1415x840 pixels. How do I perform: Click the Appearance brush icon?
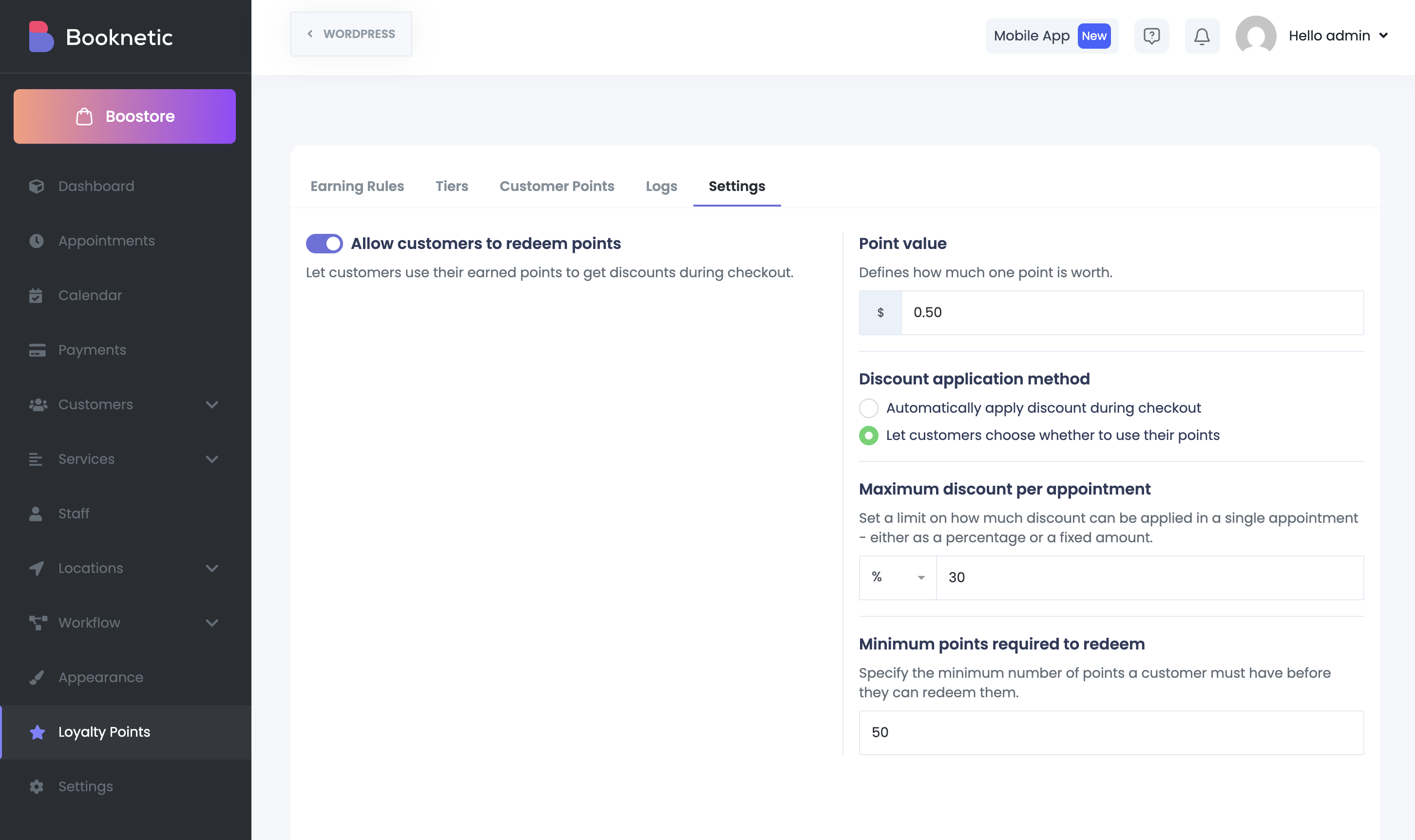coord(37,678)
